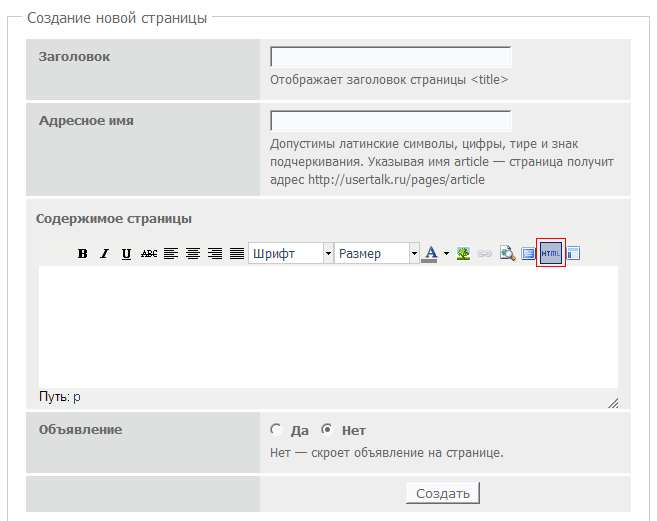Align text left
Image resolution: width=657 pixels, height=521 pixels.
171,254
